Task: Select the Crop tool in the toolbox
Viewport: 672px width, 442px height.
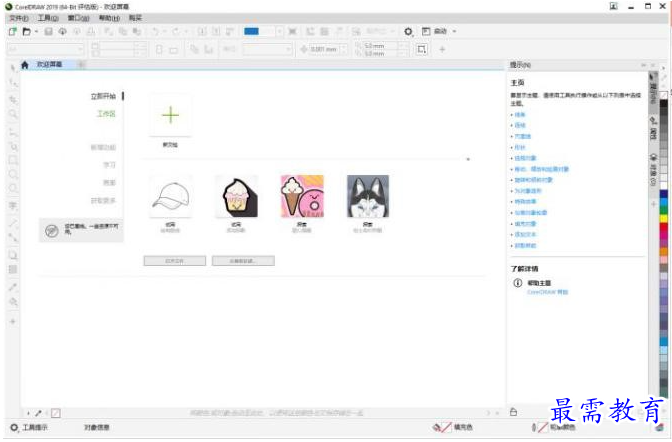Action: 13,99
